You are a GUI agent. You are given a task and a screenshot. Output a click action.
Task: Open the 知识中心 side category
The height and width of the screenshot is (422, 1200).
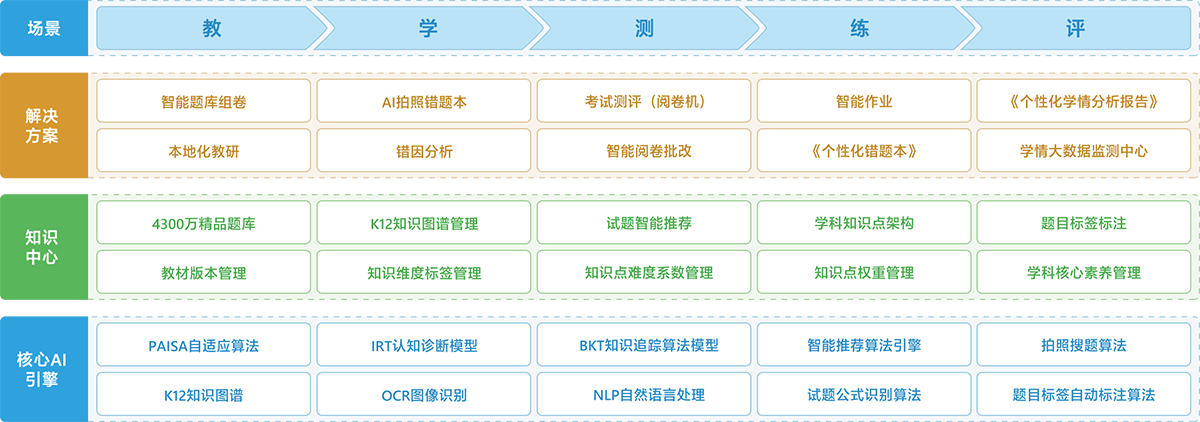point(42,247)
